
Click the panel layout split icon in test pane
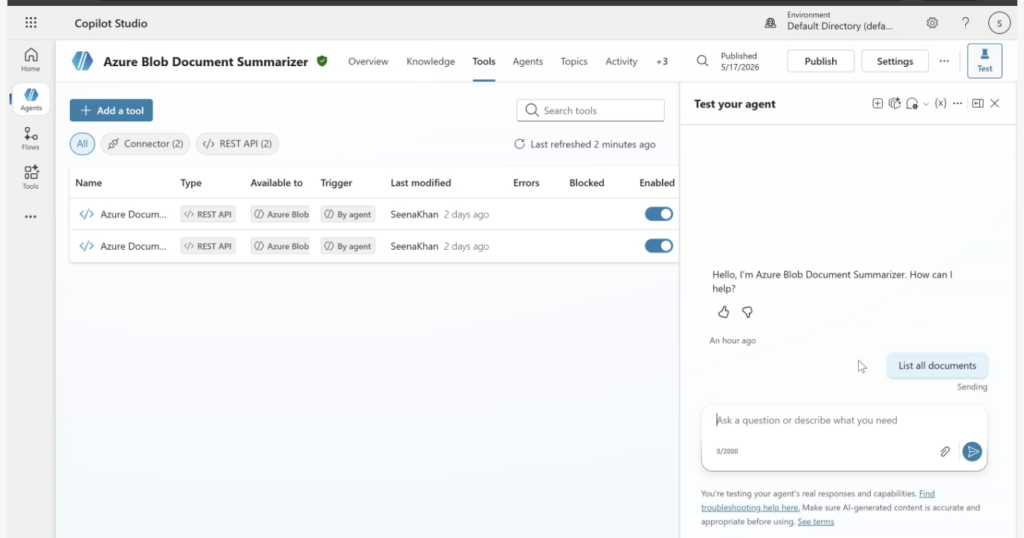(x=978, y=103)
